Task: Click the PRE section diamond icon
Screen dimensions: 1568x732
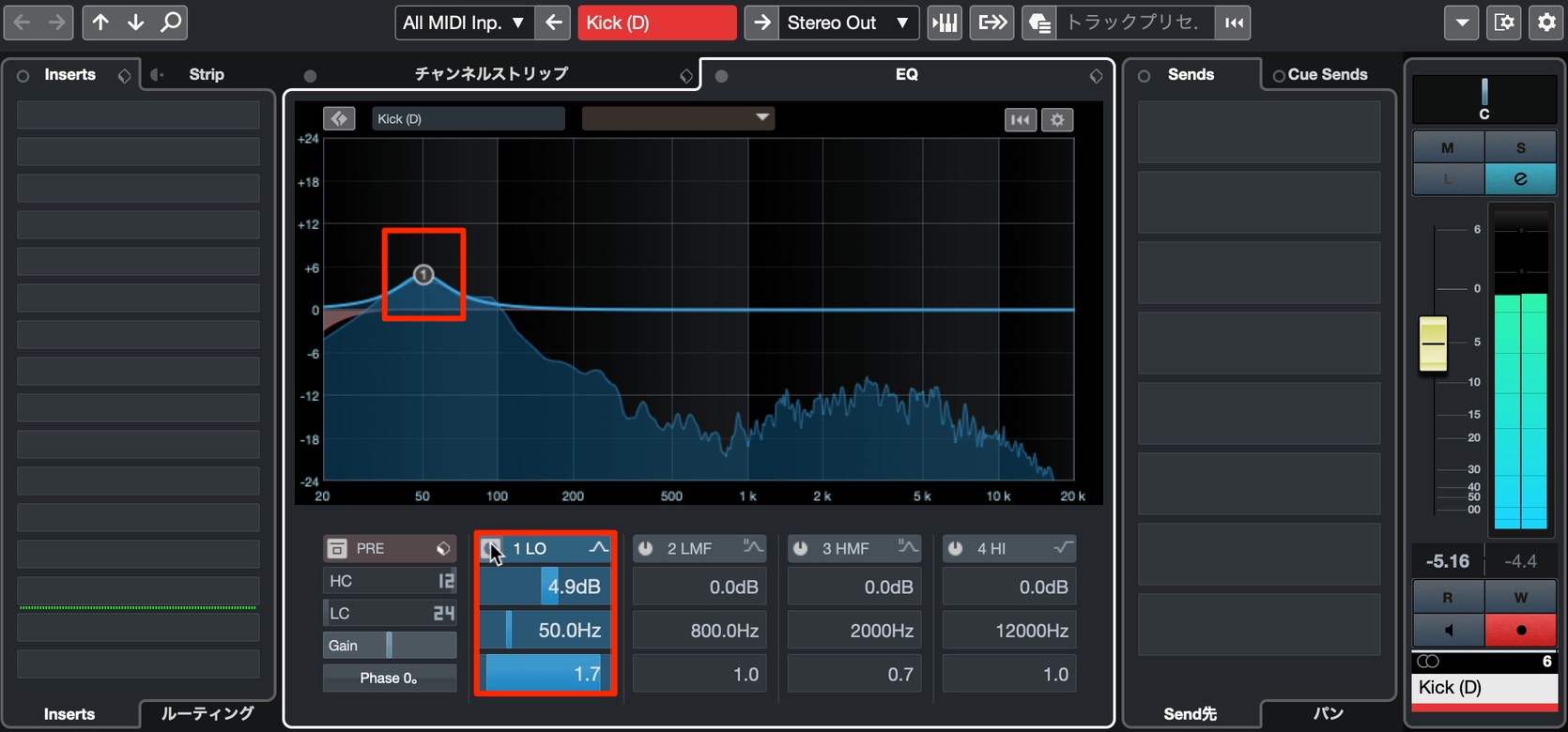Action: [443, 548]
